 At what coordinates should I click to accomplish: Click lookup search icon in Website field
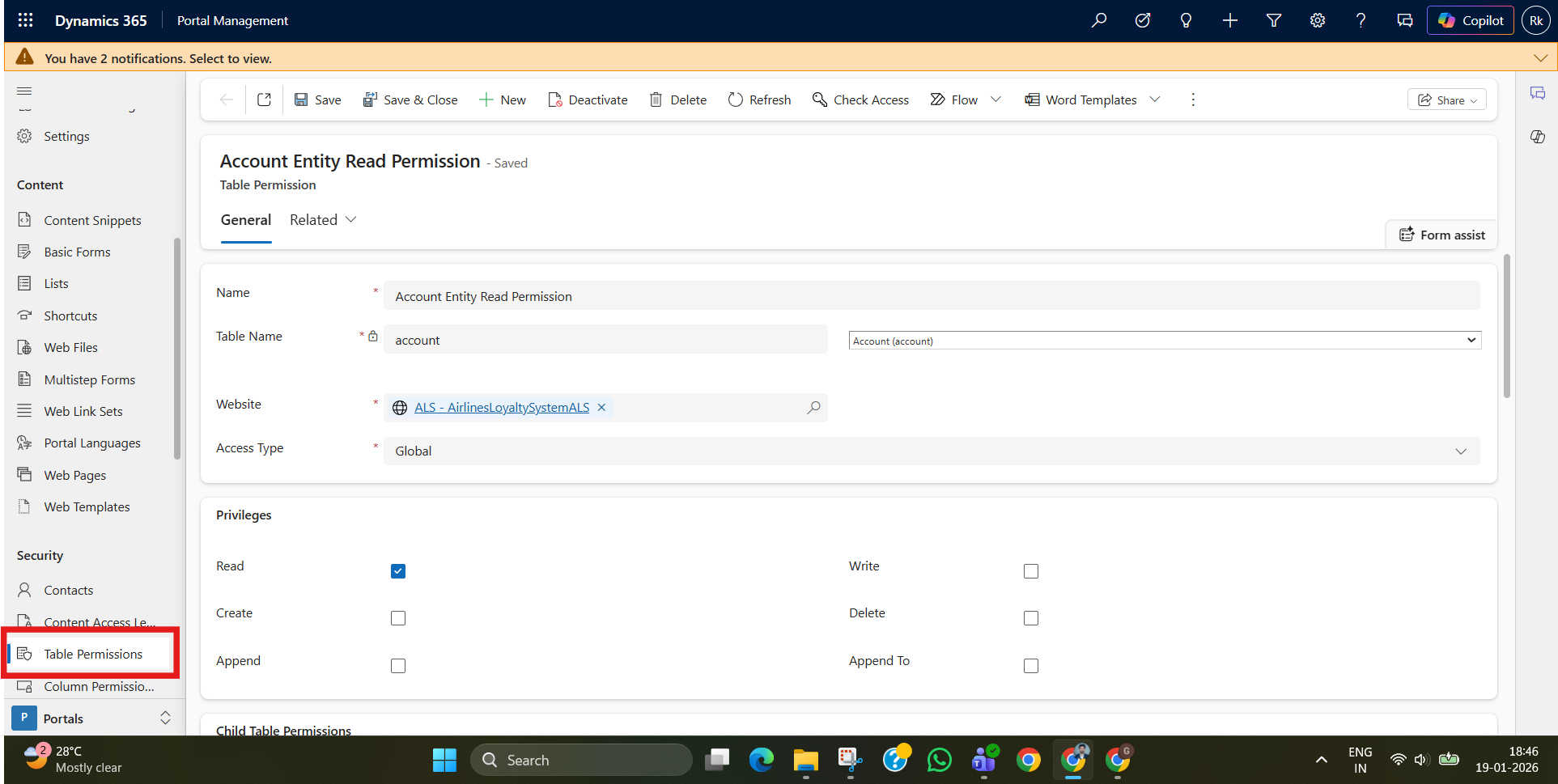(813, 408)
